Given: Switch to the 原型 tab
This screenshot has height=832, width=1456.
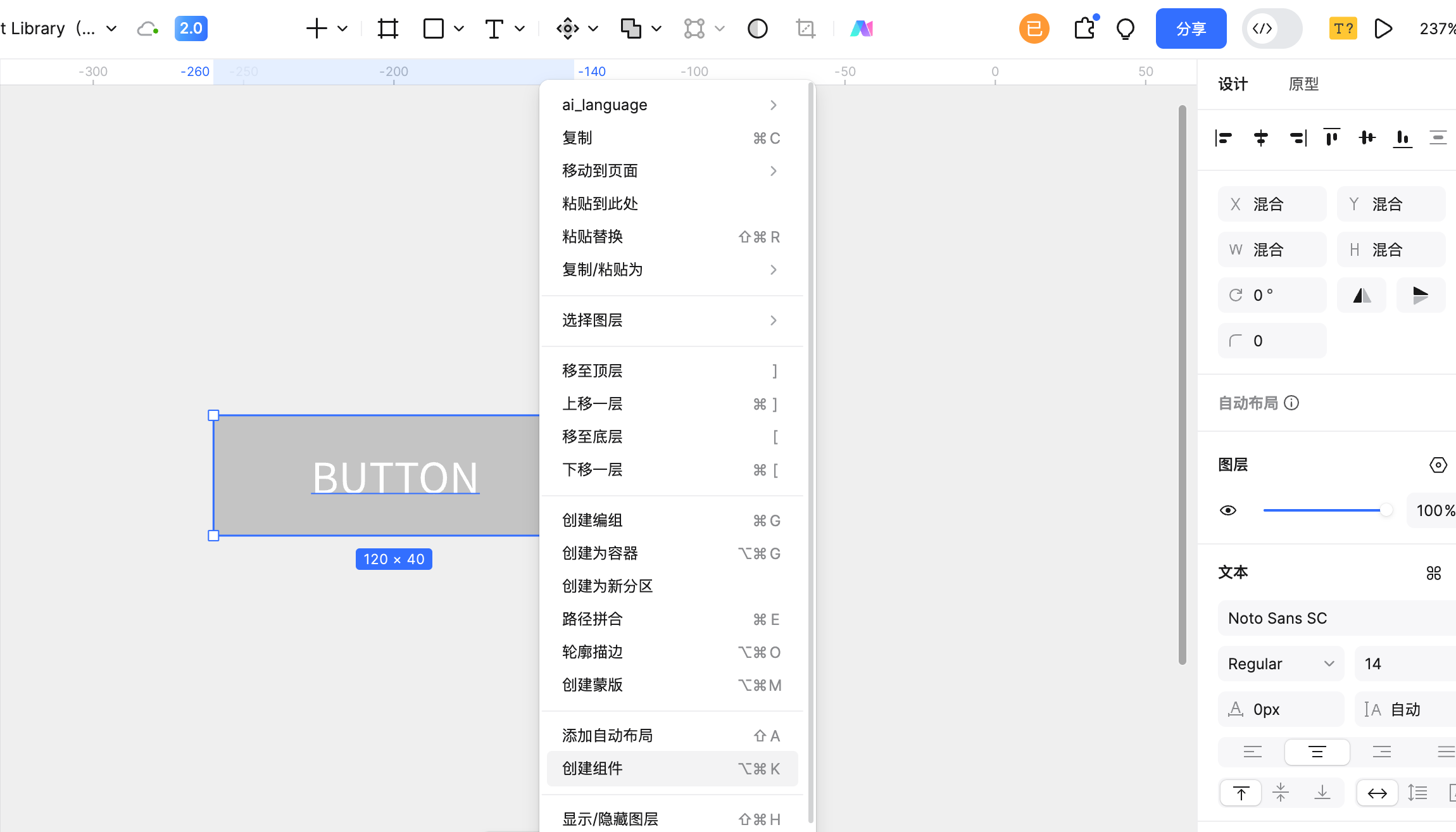Looking at the screenshot, I should (1303, 84).
